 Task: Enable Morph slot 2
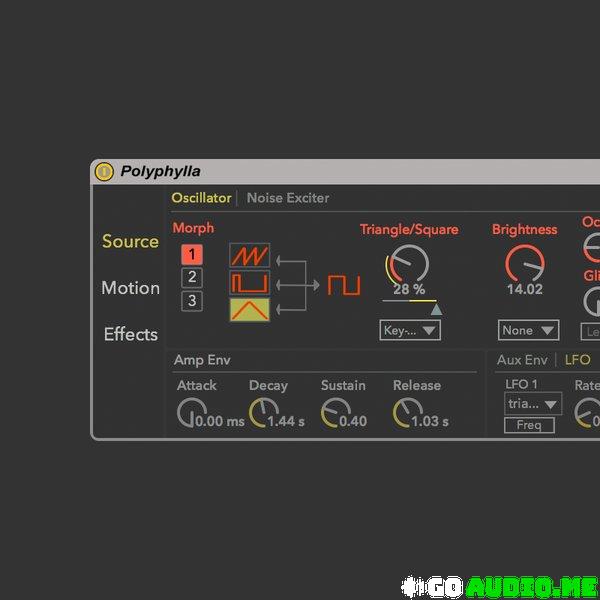click(x=192, y=277)
